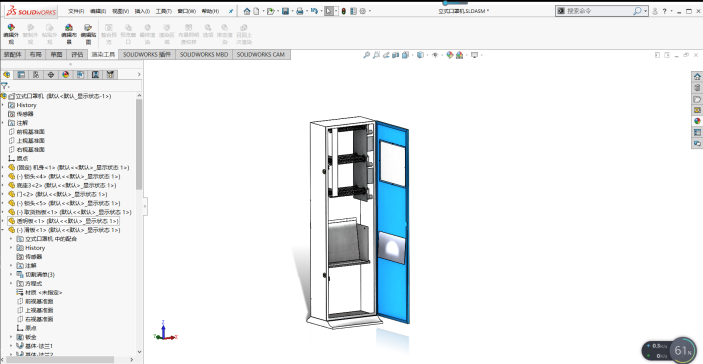703x364 pixels.
Task: Select the 透明板<1> component in tree
Action: [63, 221]
